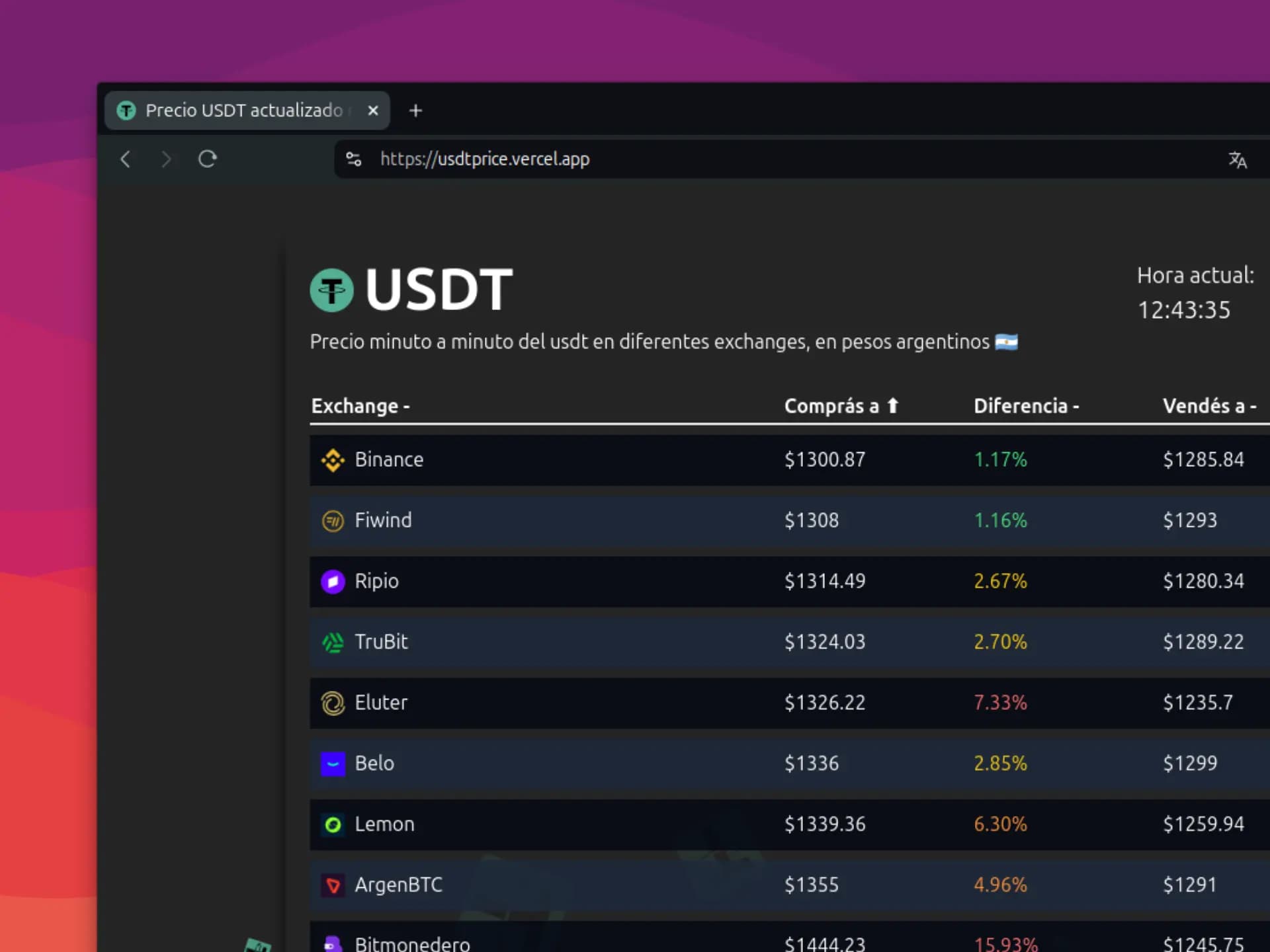This screenshot has height=952, width=1270.
Task: Click the Ripio logo icon
Action: pos(333,582)
